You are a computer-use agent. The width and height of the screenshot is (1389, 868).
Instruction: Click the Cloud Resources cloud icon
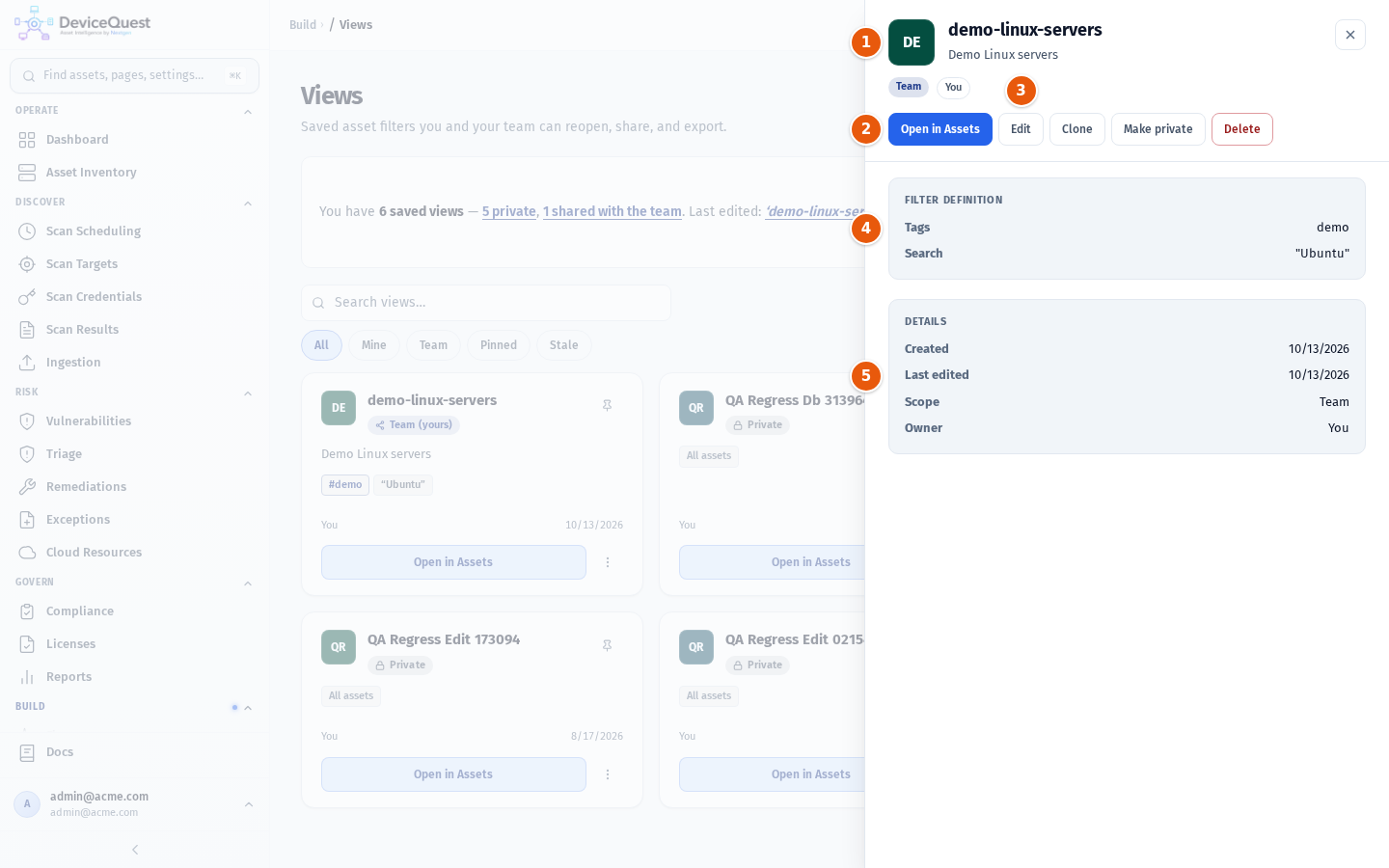pyautogui.click(x=27, y=553)
